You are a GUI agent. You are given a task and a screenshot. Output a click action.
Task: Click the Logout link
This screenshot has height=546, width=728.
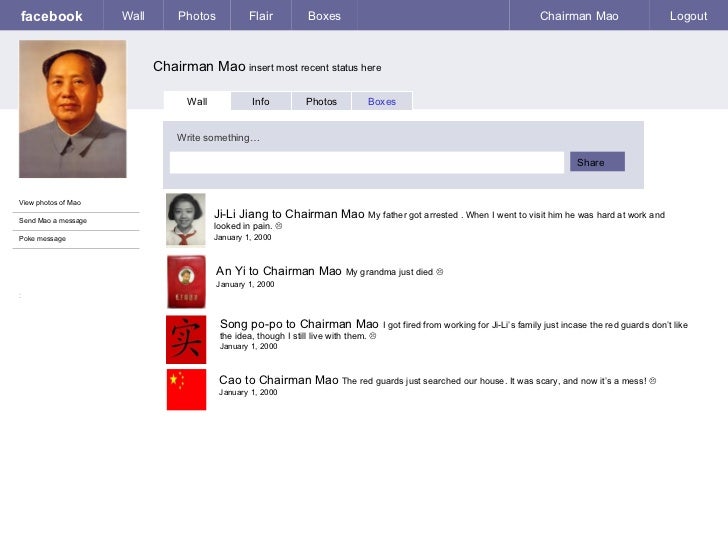tap(689, 16)
